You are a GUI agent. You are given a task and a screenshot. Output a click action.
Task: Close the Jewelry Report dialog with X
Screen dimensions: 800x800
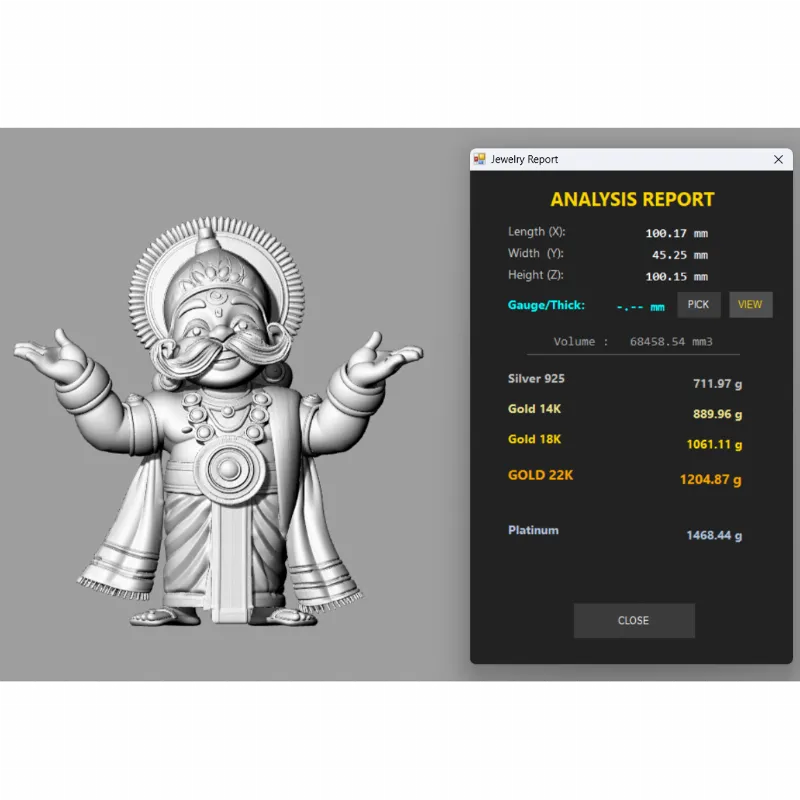[x=778, y=159]
